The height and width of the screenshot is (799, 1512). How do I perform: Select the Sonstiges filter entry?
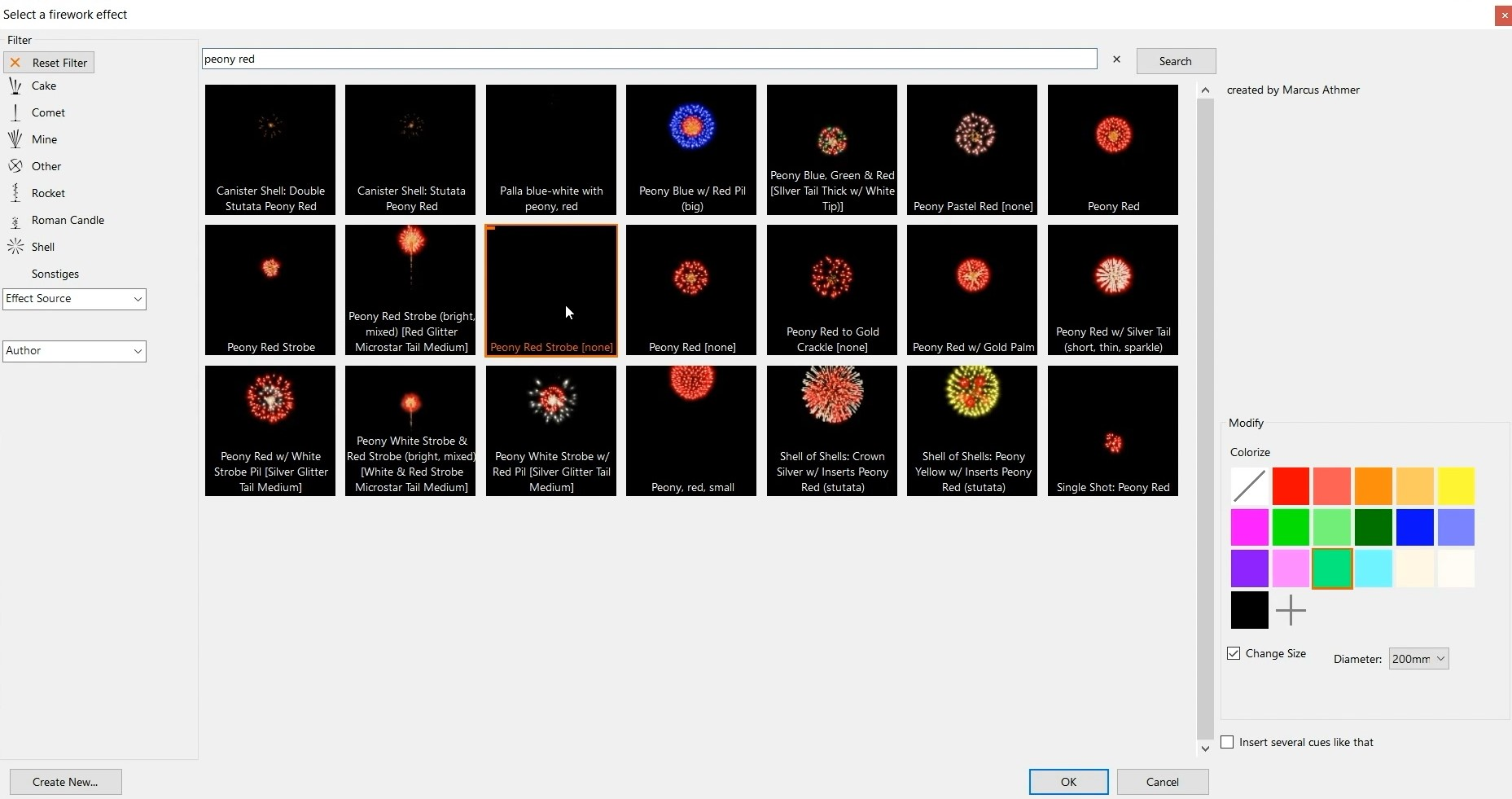55,274
